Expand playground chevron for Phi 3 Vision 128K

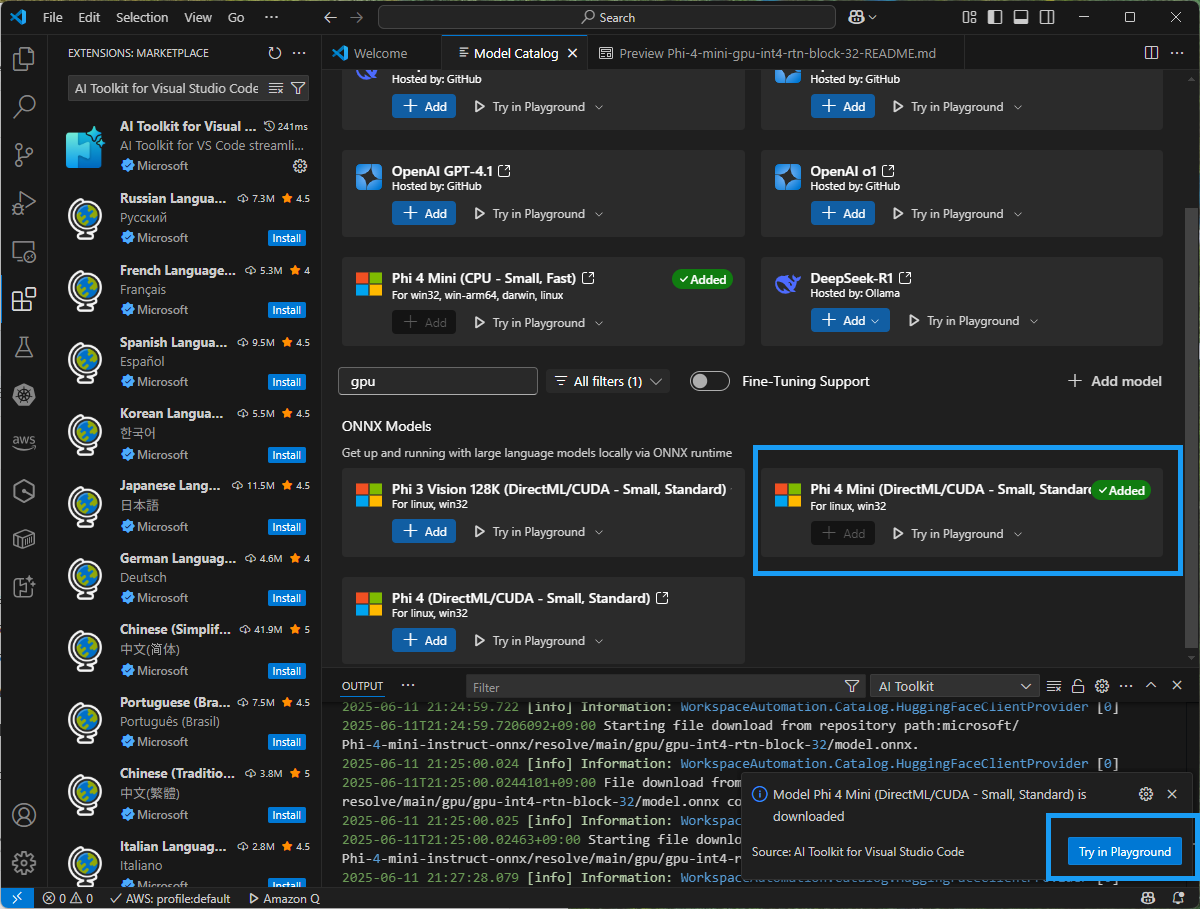coord(600,532)
